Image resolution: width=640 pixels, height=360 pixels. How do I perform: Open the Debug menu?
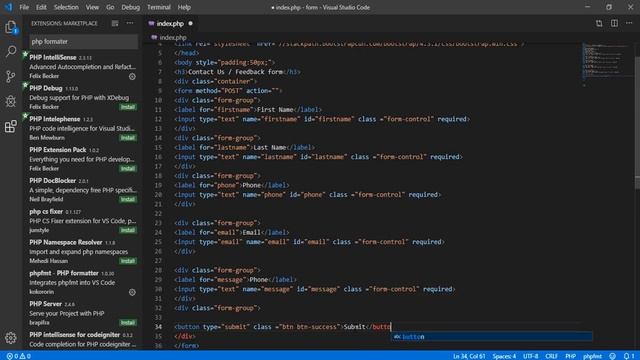point(131,7)
